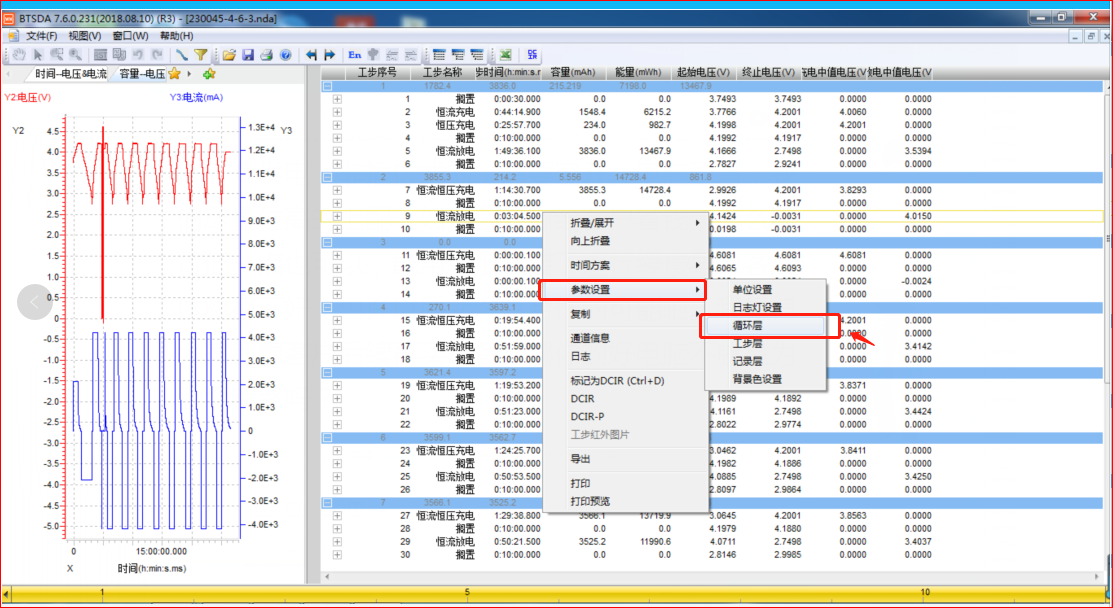Click the printer icon
Screen dimensions: 1113x608
click(266, 55)
